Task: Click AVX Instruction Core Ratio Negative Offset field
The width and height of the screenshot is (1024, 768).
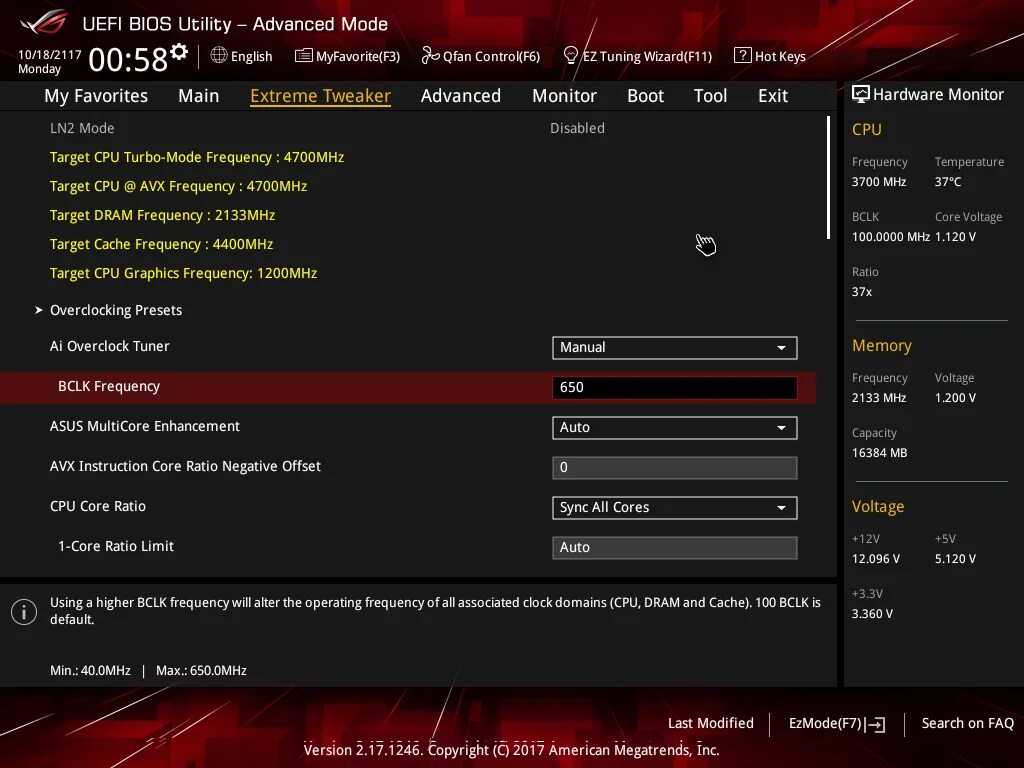Action: 675,468
